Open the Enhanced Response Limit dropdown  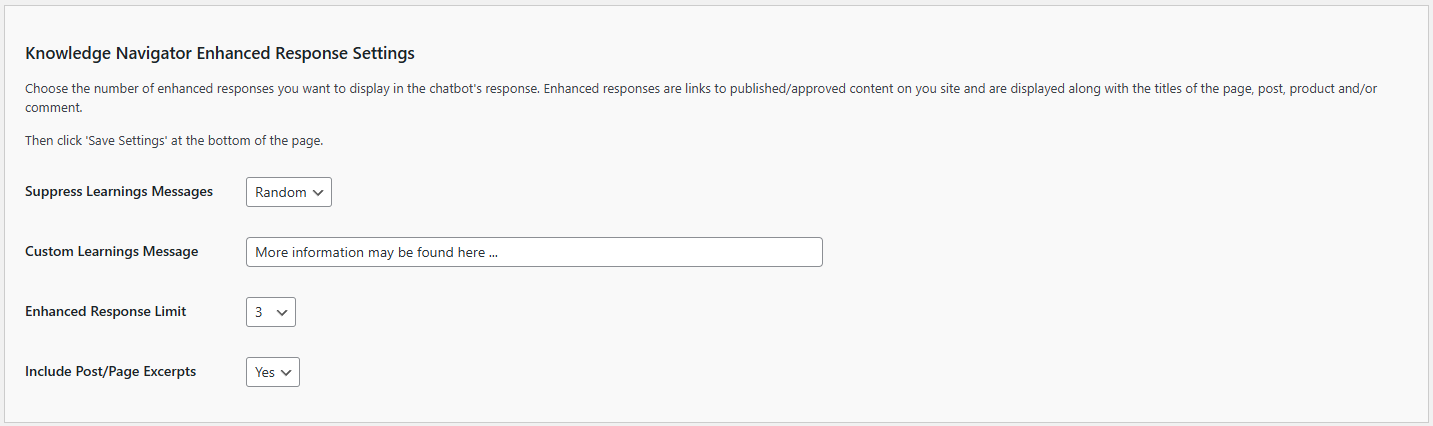coord(270,312)
